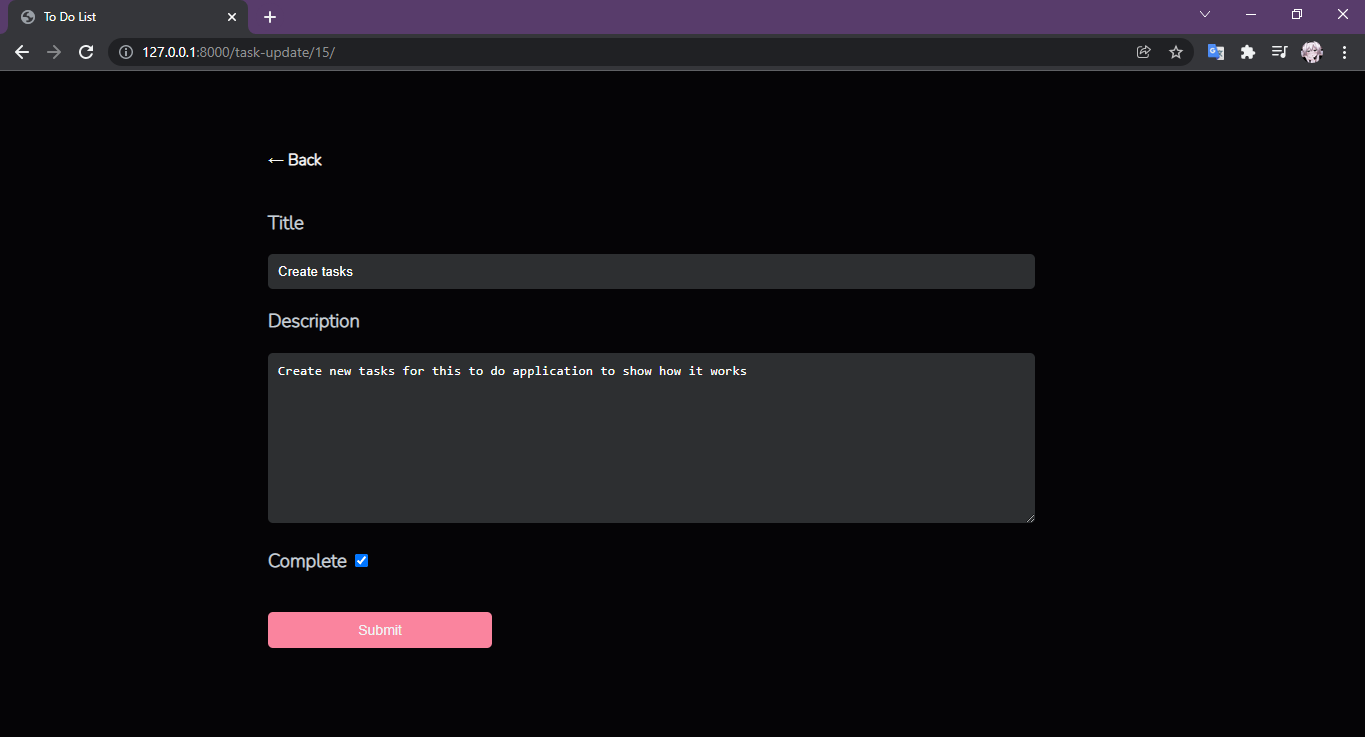Image resolution: width=1365 pixels, height=737 pixels.
Task: Click the Back link on the page
Action: click(294, 159)
